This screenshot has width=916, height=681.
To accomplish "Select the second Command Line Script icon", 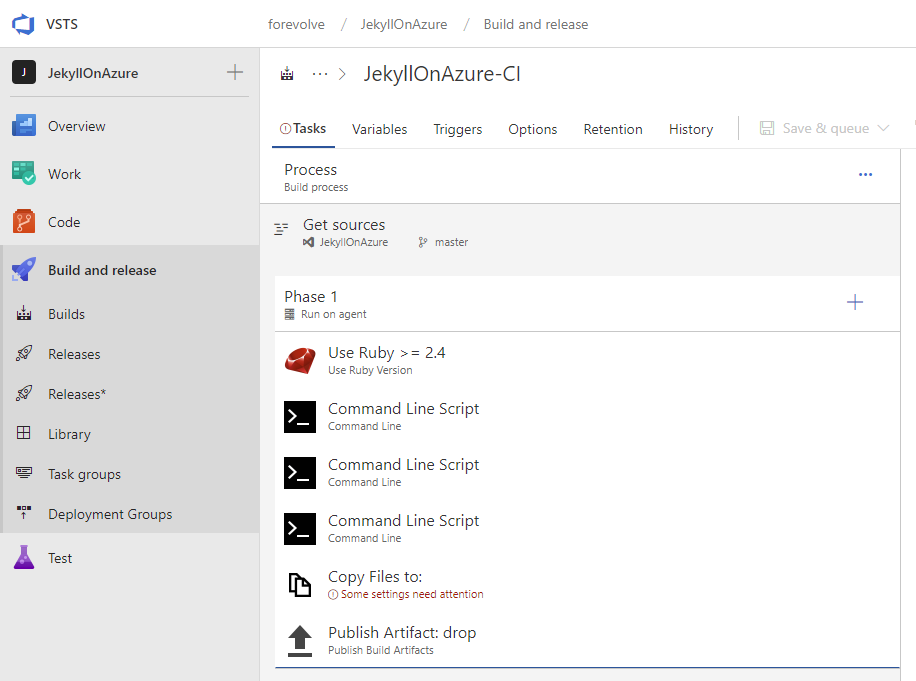I will [x=300, y=473].
